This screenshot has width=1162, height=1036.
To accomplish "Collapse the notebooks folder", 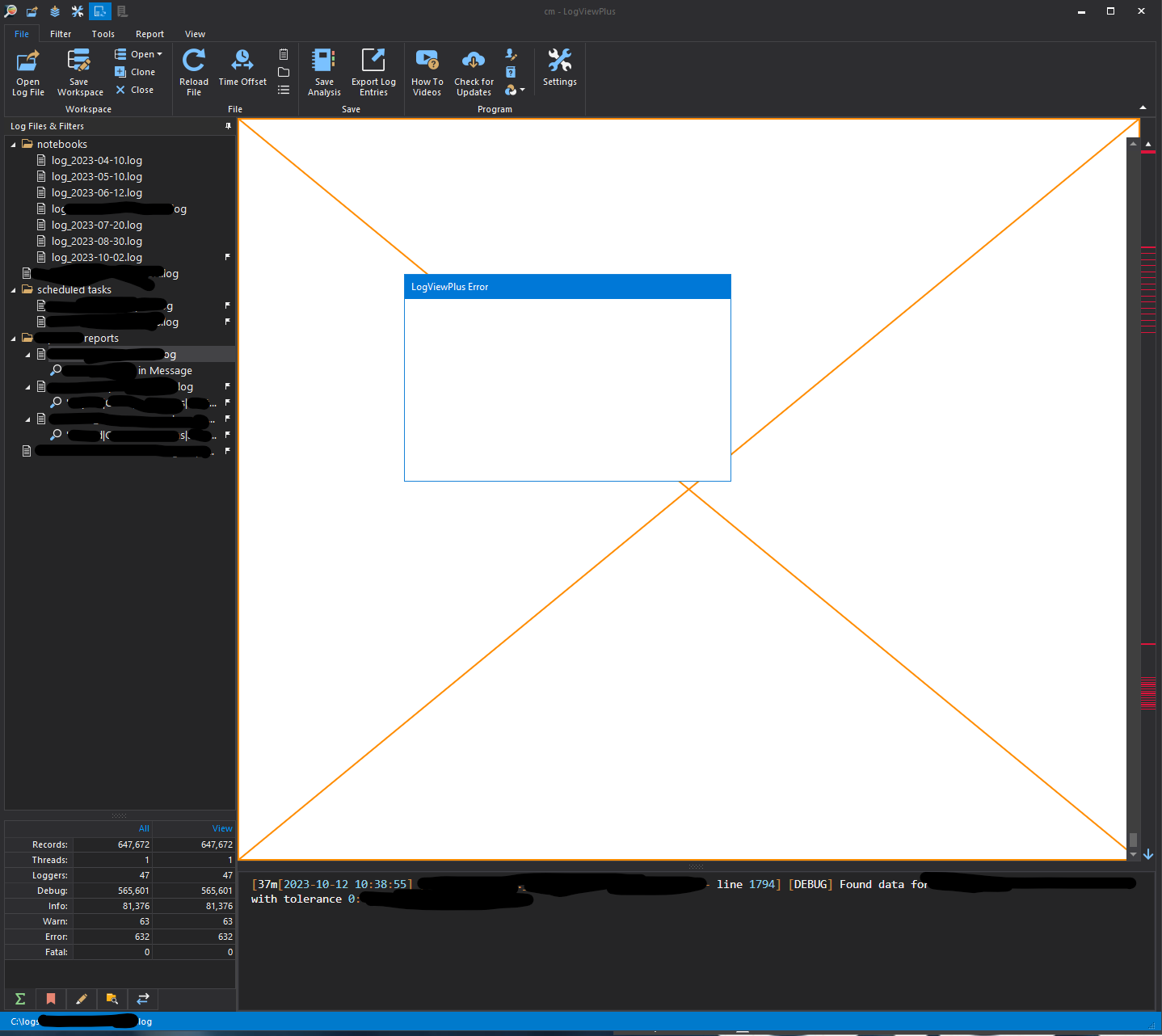I will (x=13, y=145).
